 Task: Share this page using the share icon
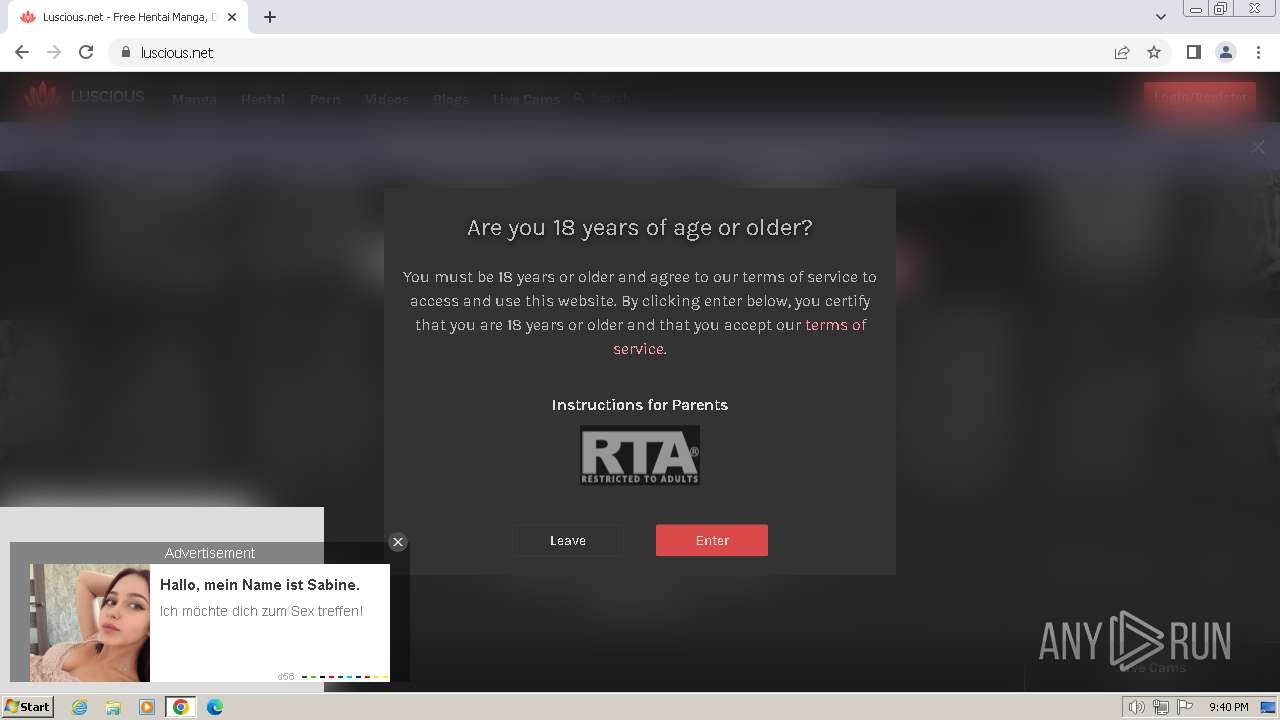pos(1122,52)
